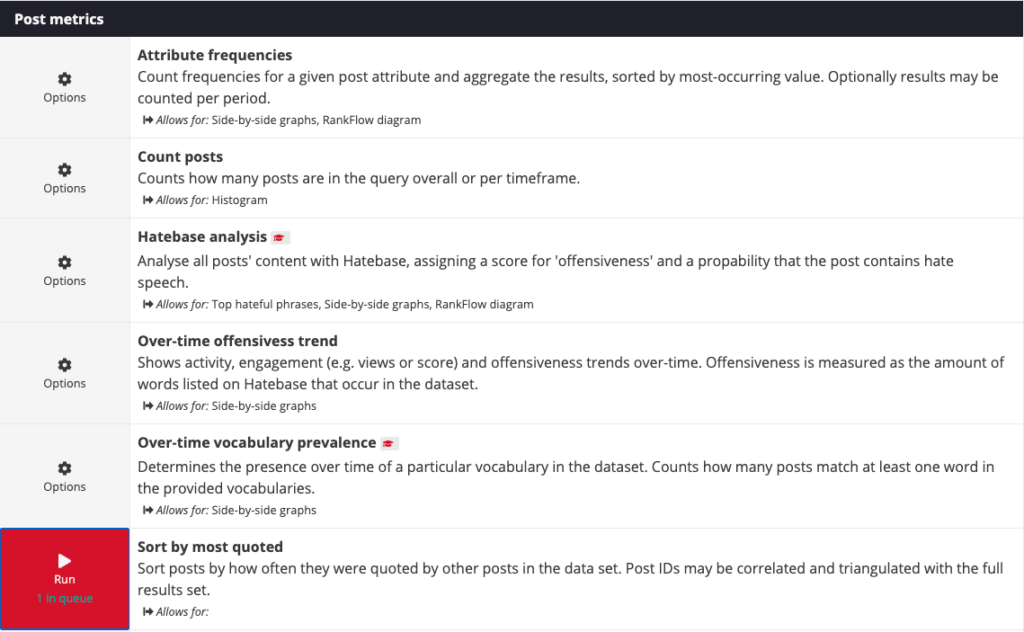This screenshot has height=632, width=1024.
Task: Click the graduation cap beside Over-time vocabulary prevalence
Action: tap(388, 442)
